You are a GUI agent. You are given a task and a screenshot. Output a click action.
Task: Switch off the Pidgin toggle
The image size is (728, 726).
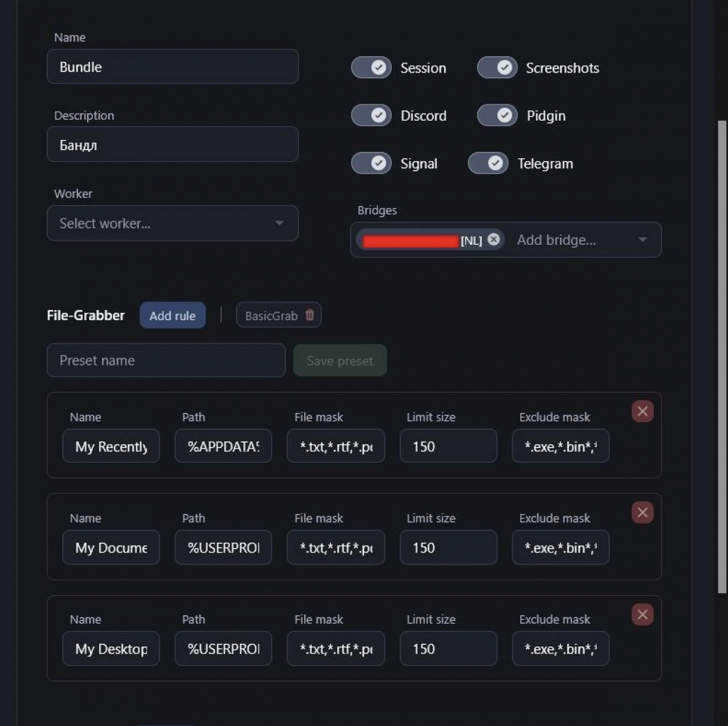tap(497, 115)
